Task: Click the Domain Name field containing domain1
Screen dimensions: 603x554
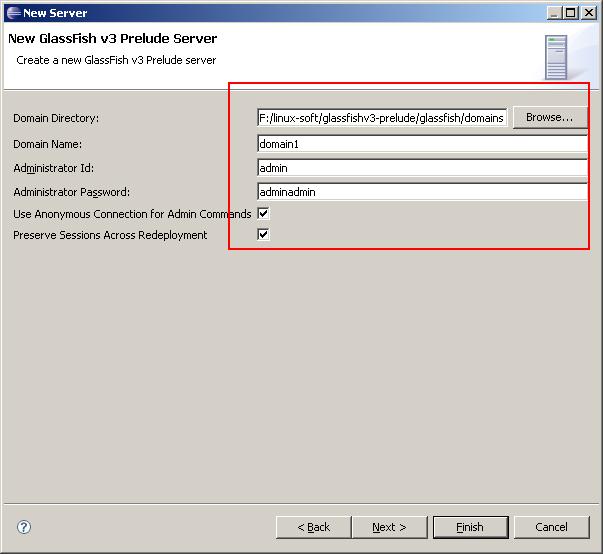Action: [422, 144]
